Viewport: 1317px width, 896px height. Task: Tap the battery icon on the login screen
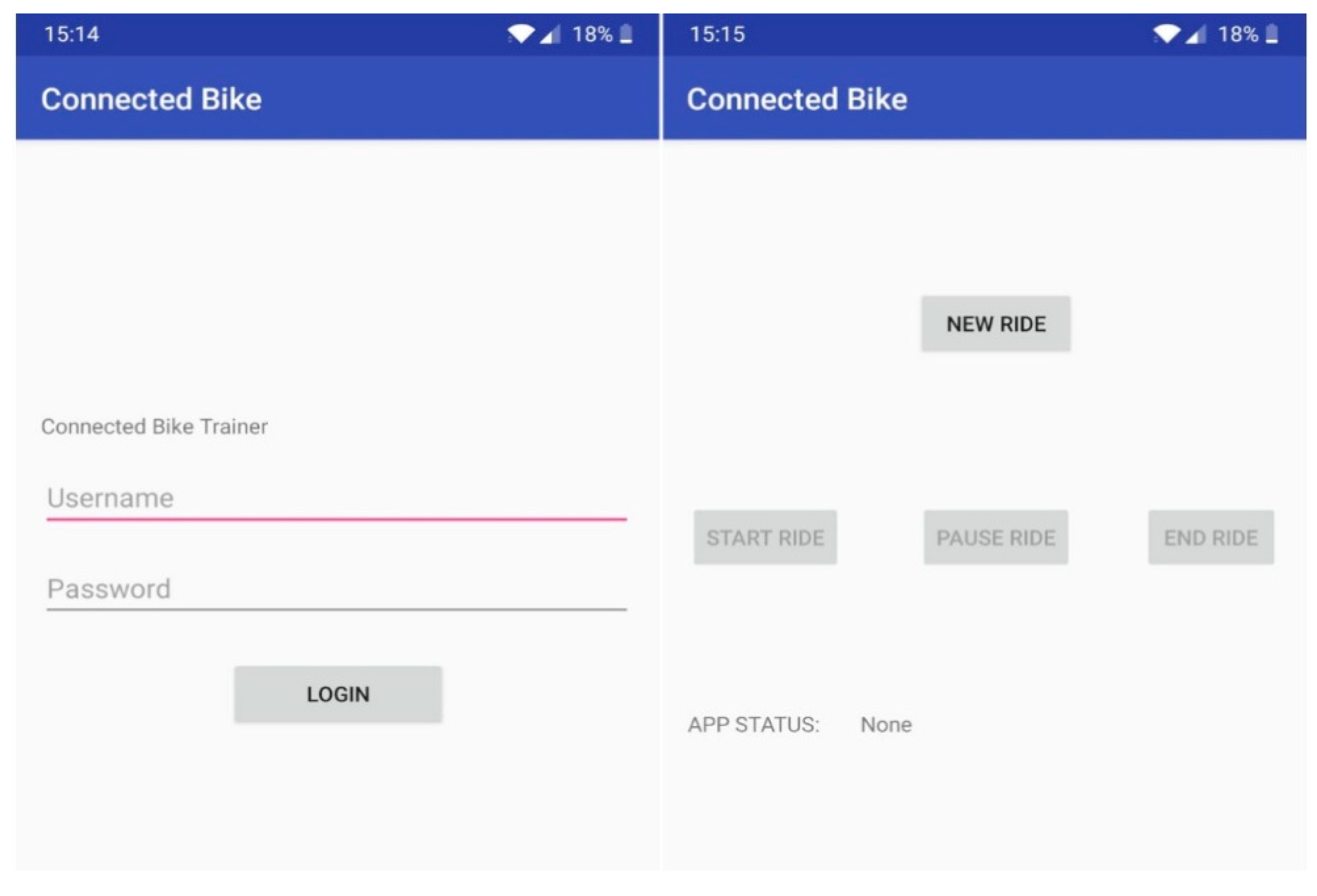click(x=626, y=34)
